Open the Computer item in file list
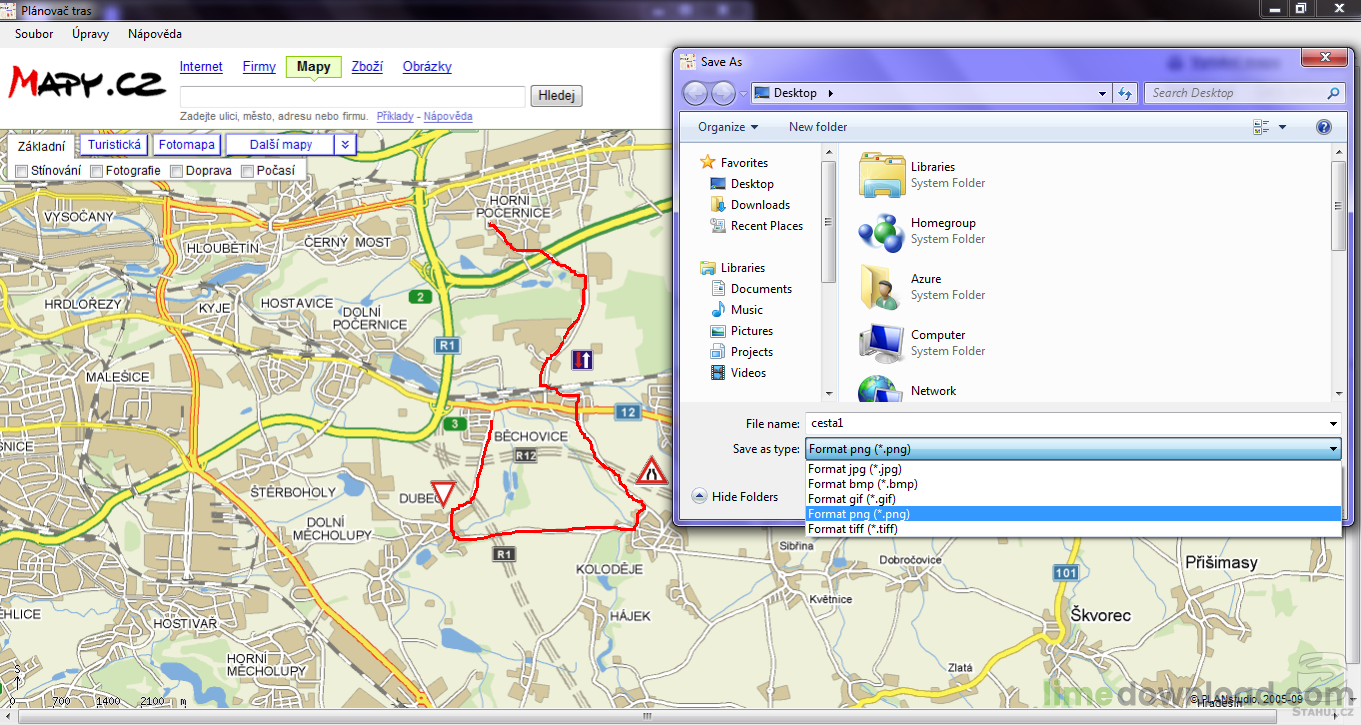Image resolution: width=1361 pixels, height=725 pixels. tap(938, 335)
